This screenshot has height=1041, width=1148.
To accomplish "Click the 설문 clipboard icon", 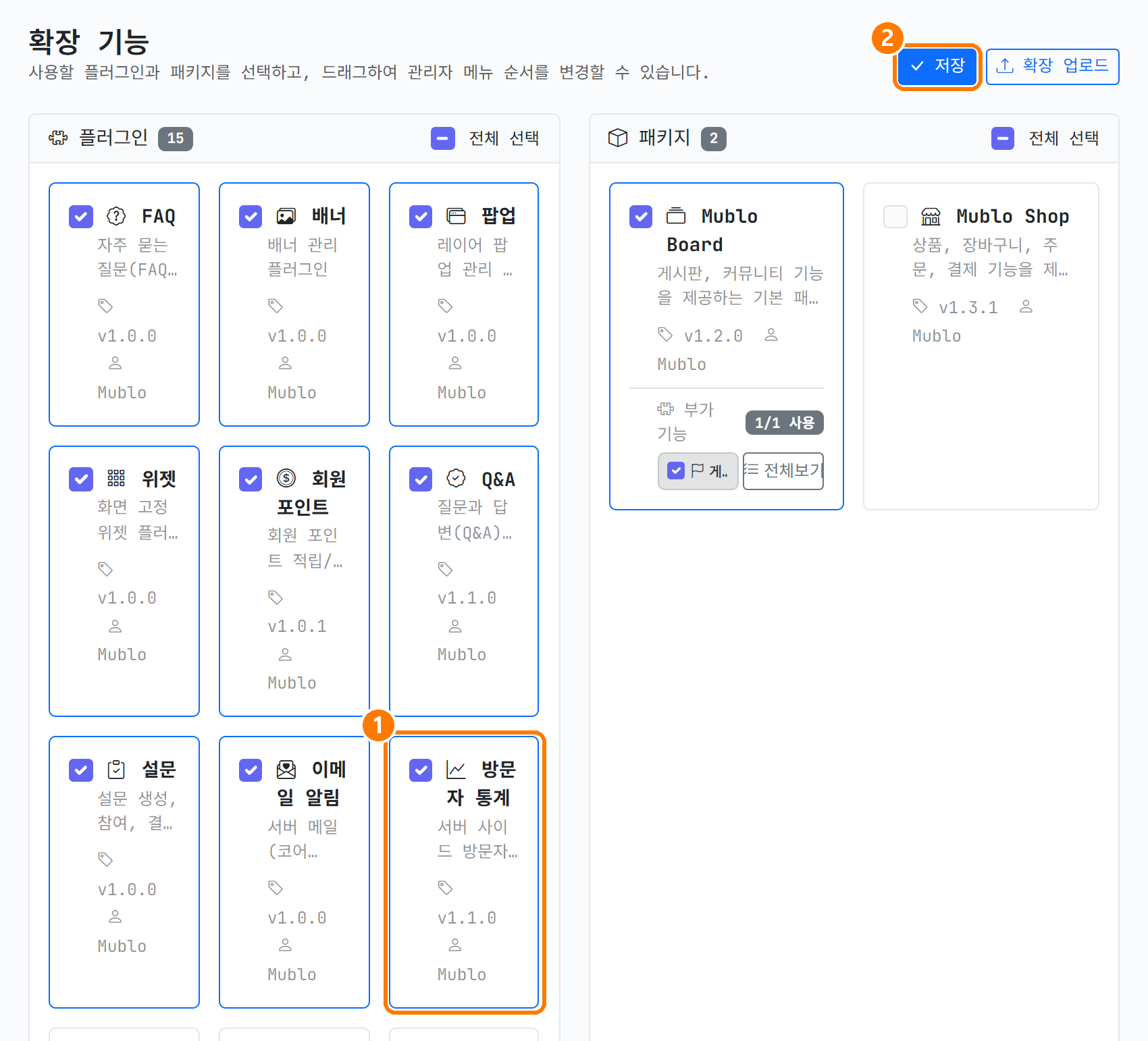I will (116, 770).
